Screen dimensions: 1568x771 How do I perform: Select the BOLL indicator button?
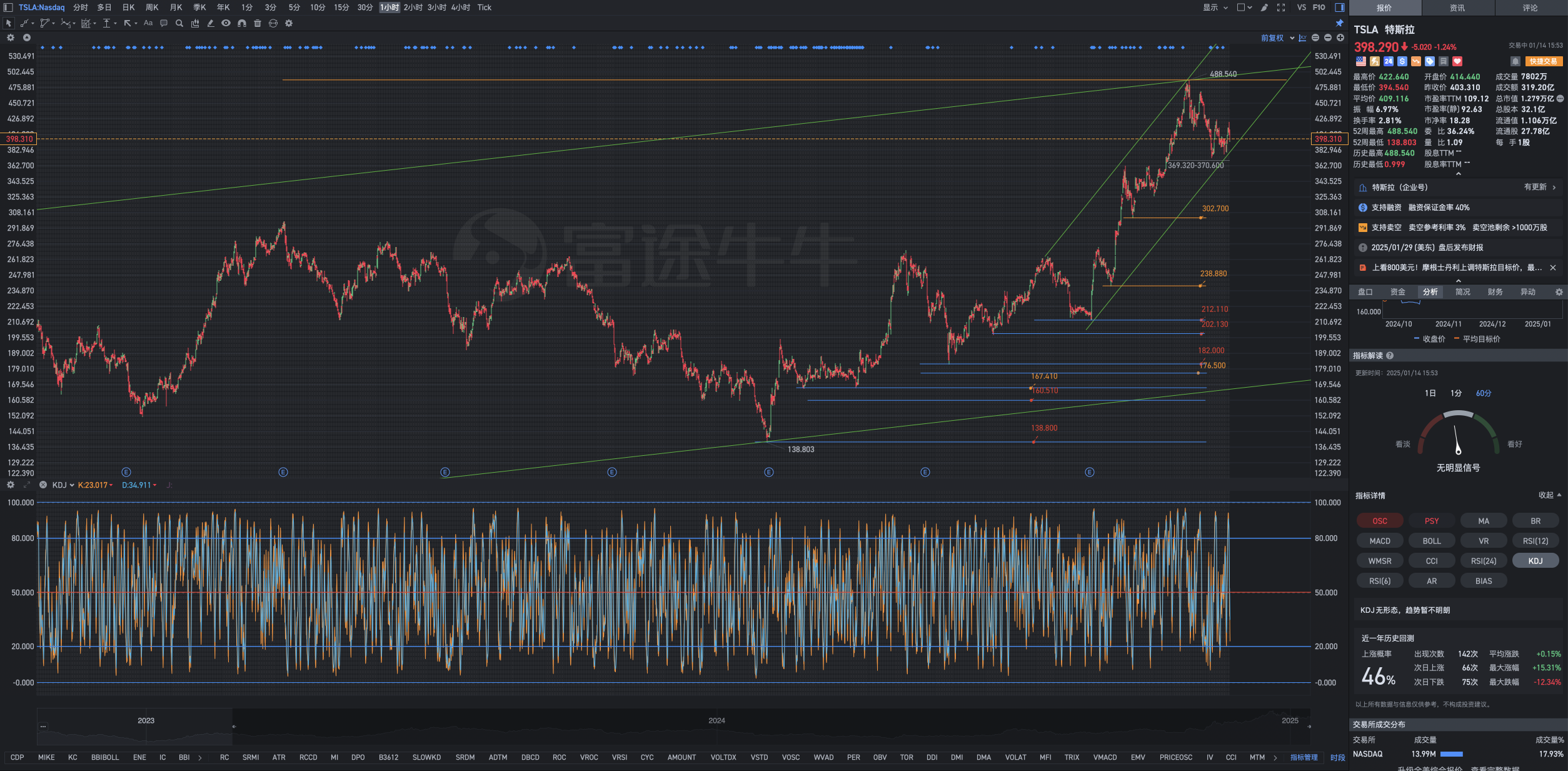point(1432,541)
